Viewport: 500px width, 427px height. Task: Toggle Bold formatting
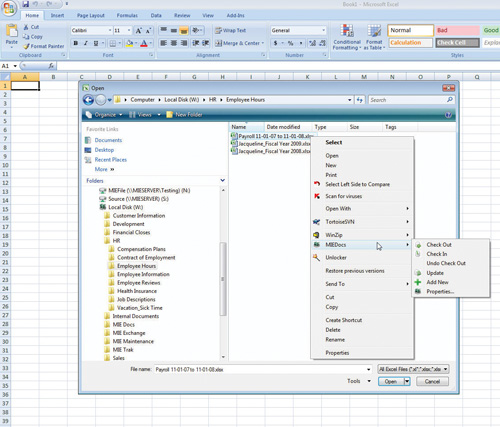pyautogui.click(x=76, y=43)
